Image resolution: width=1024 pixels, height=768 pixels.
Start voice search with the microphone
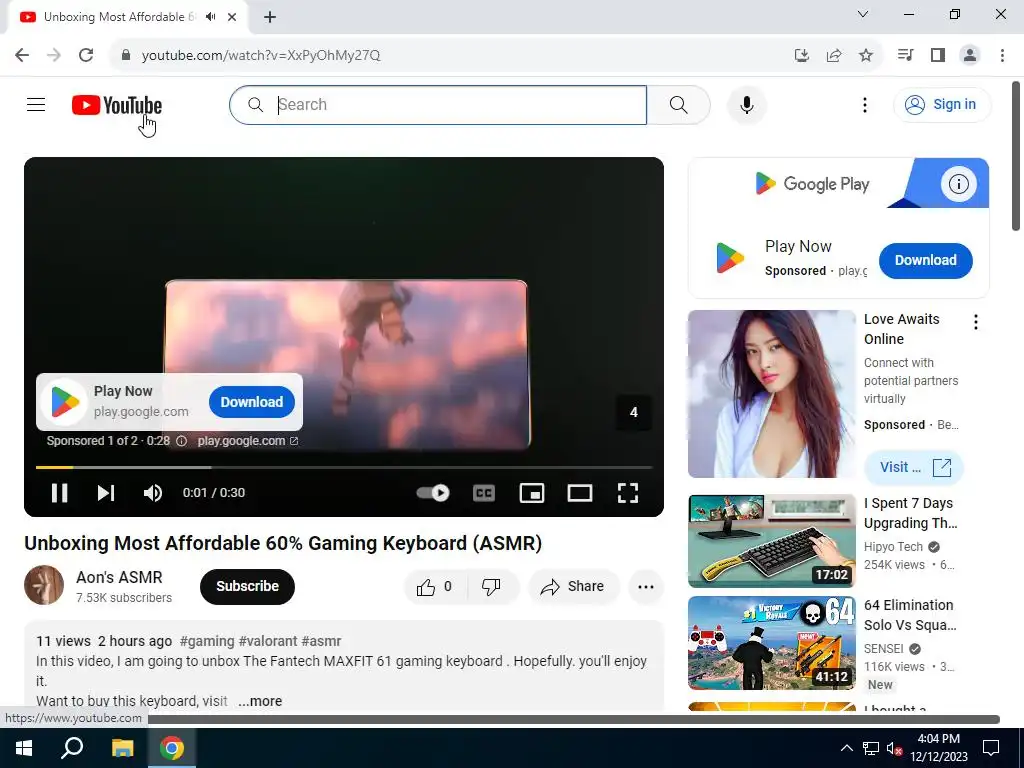tap(746, 104)
